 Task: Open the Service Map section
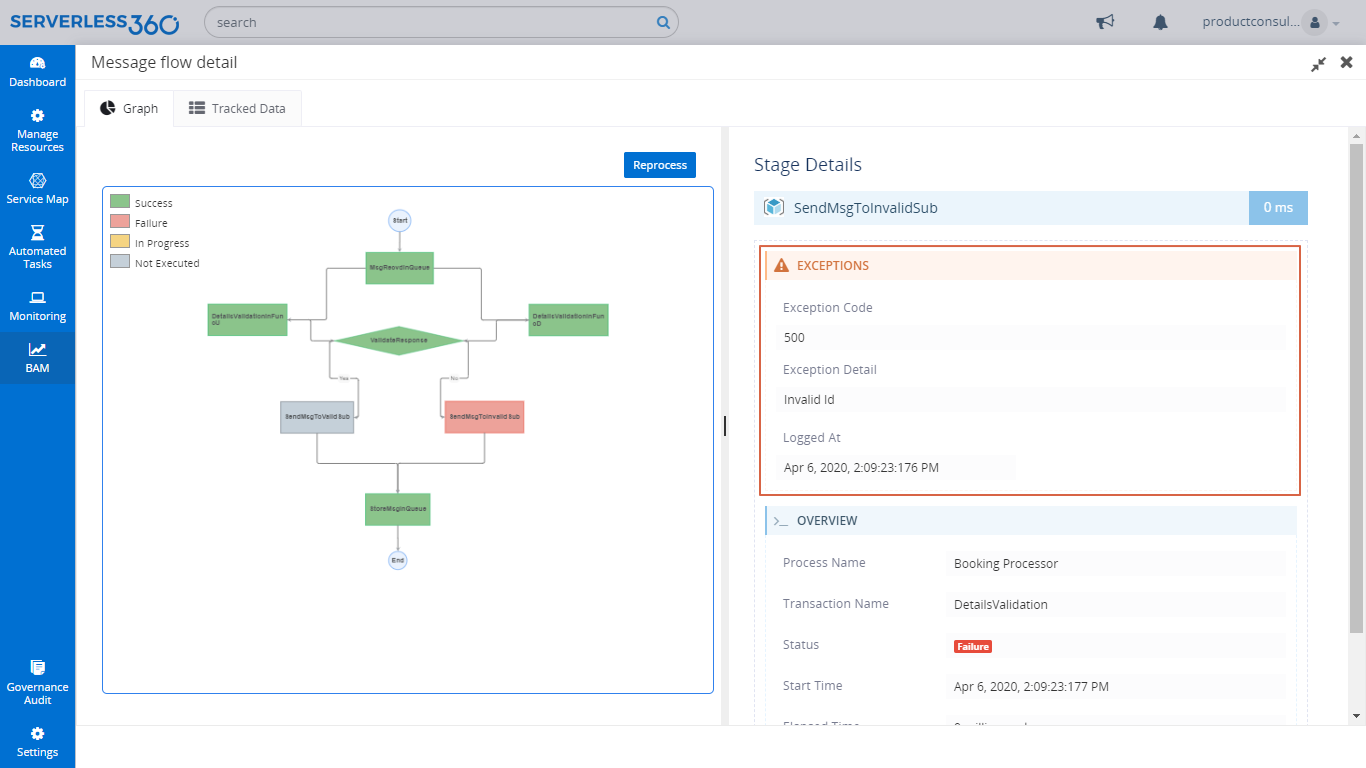37,188
